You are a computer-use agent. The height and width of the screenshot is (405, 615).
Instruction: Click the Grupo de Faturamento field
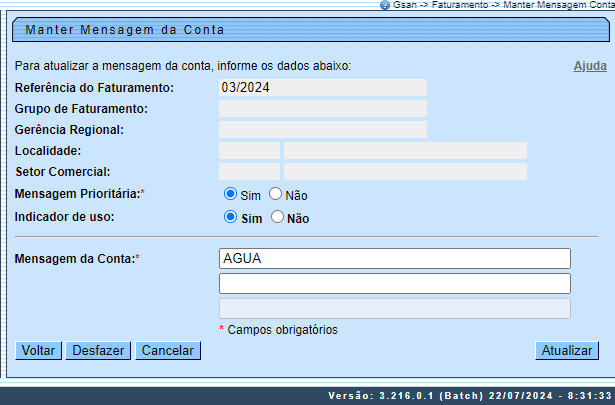pos(322,108)
